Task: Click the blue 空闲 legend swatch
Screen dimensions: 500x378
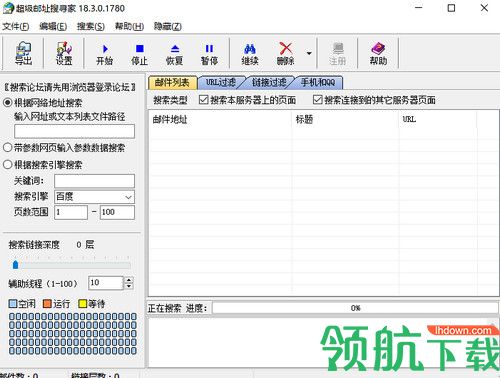Action: coord(13,304)
